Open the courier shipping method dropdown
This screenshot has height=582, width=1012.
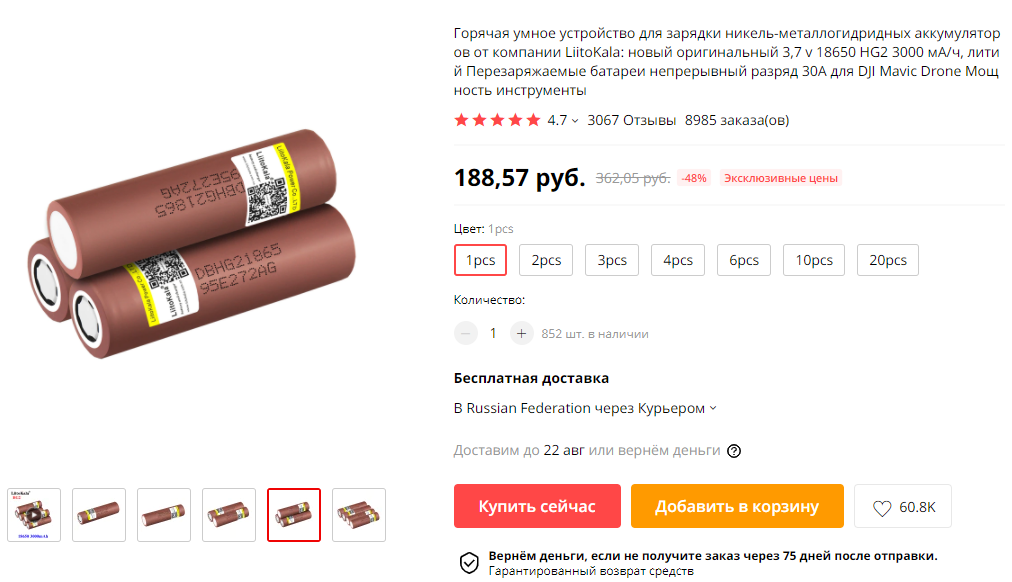point(585,408)
